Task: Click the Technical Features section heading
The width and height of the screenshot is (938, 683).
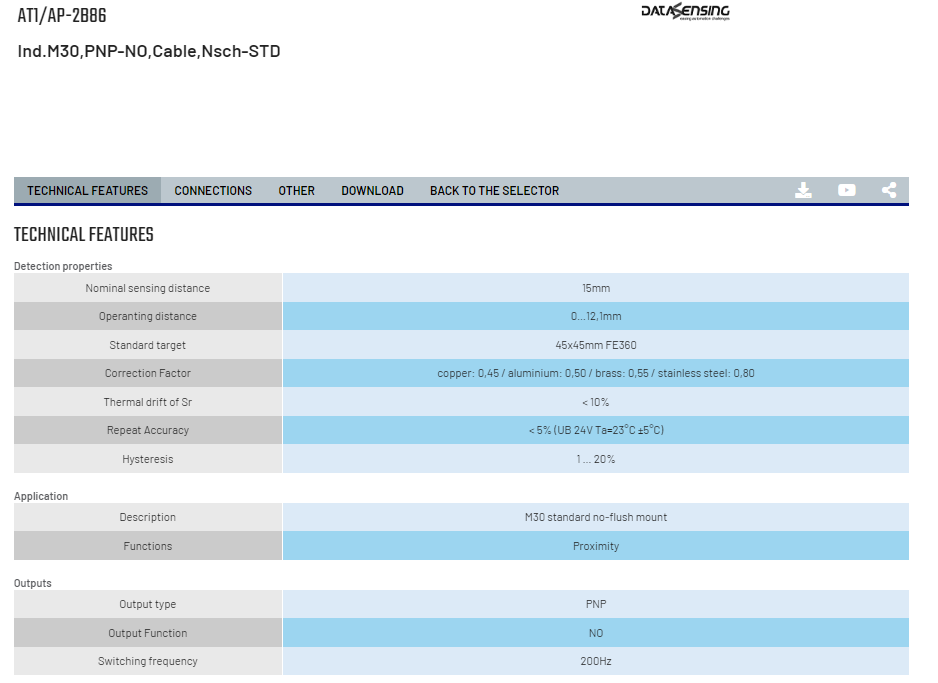Action: (84, 234)
